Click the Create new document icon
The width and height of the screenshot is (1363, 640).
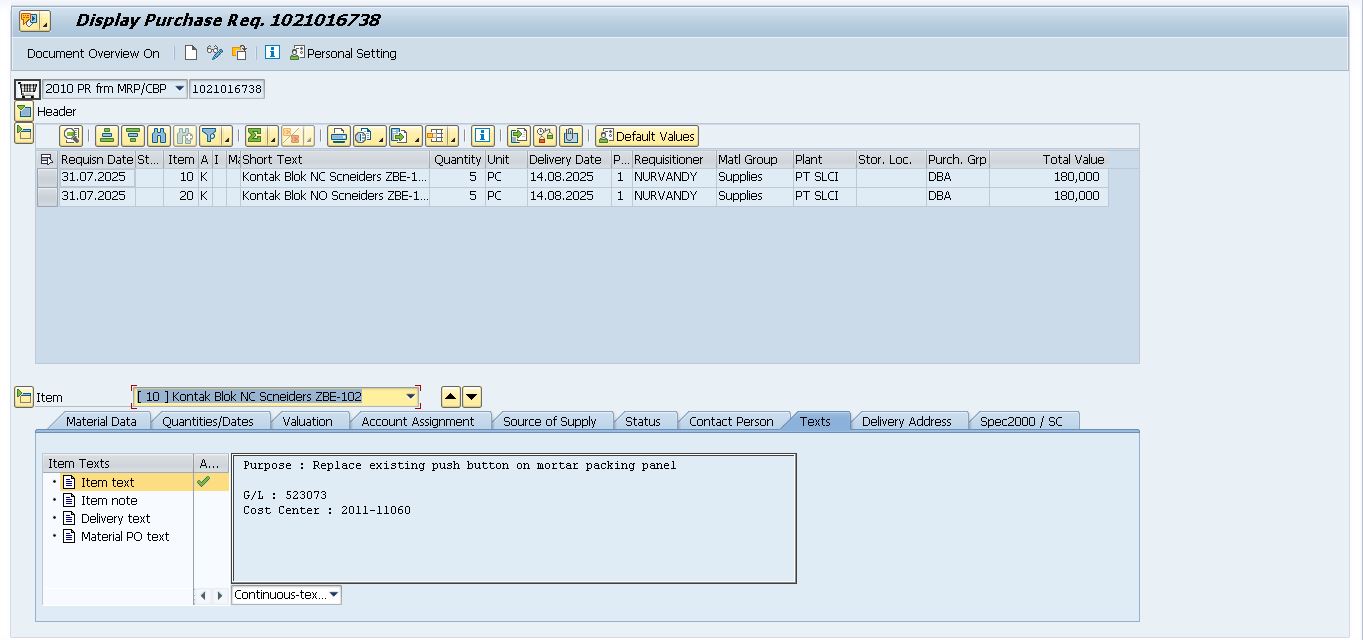[191, 53]
